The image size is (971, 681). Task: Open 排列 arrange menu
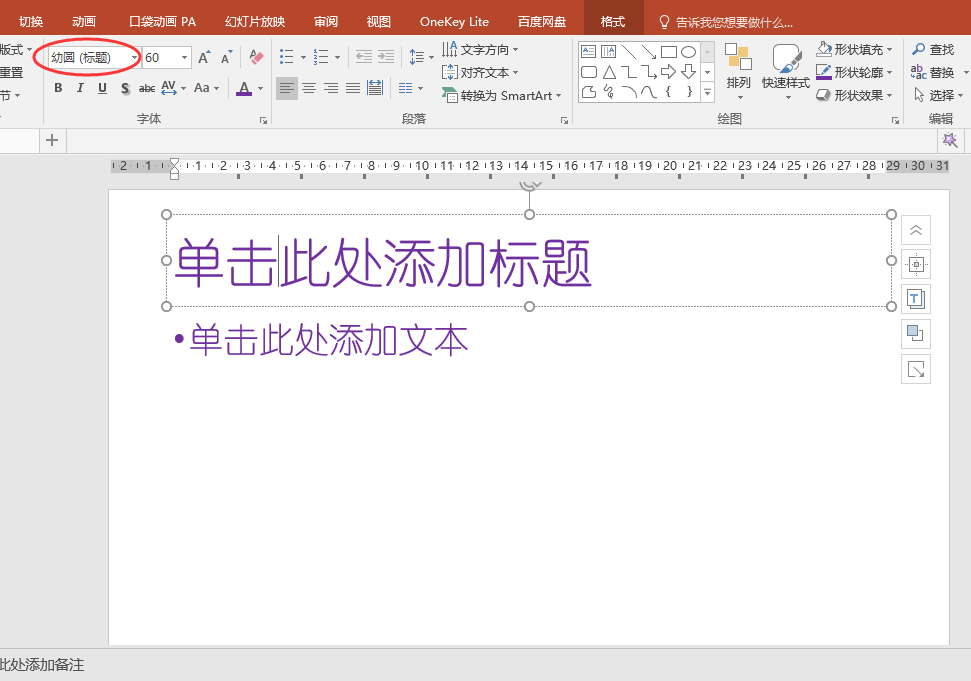(x=738, y=71)
